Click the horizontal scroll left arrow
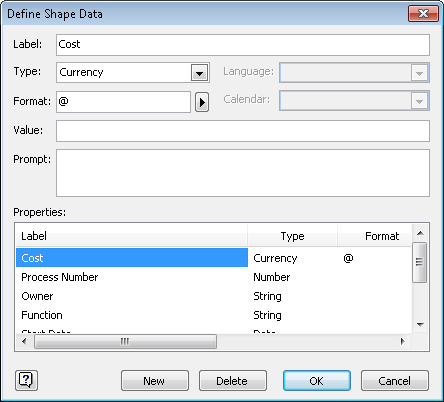The width and height of the screenshot is (444, 402). 24,341
